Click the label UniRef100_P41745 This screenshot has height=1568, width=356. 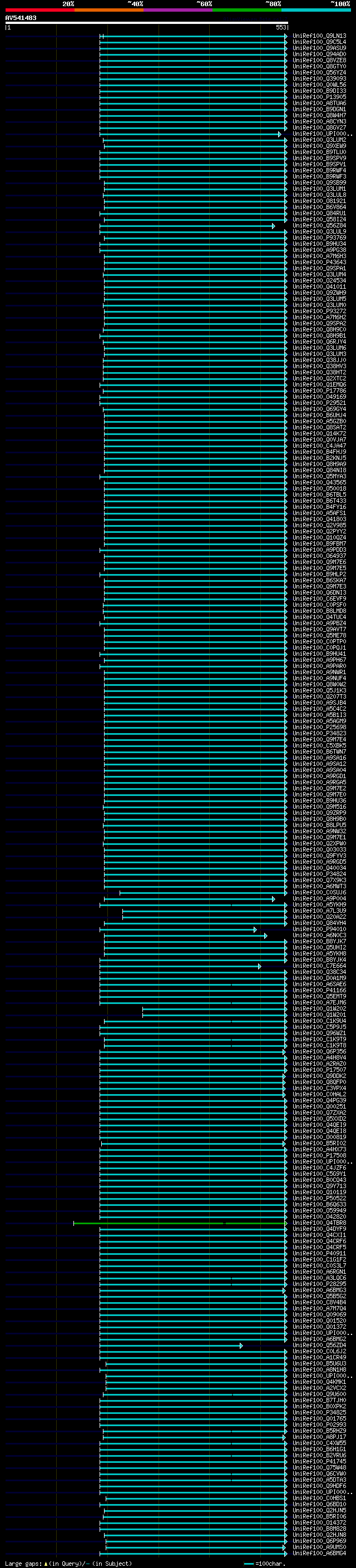[x=319, y=1461]
